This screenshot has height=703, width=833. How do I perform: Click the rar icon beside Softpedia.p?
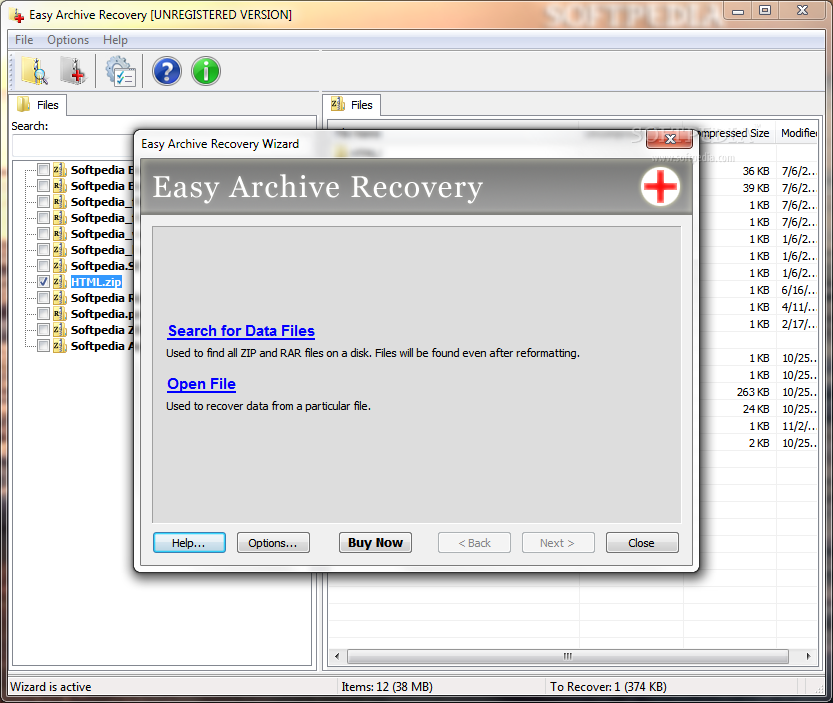[x=60, y=314]
